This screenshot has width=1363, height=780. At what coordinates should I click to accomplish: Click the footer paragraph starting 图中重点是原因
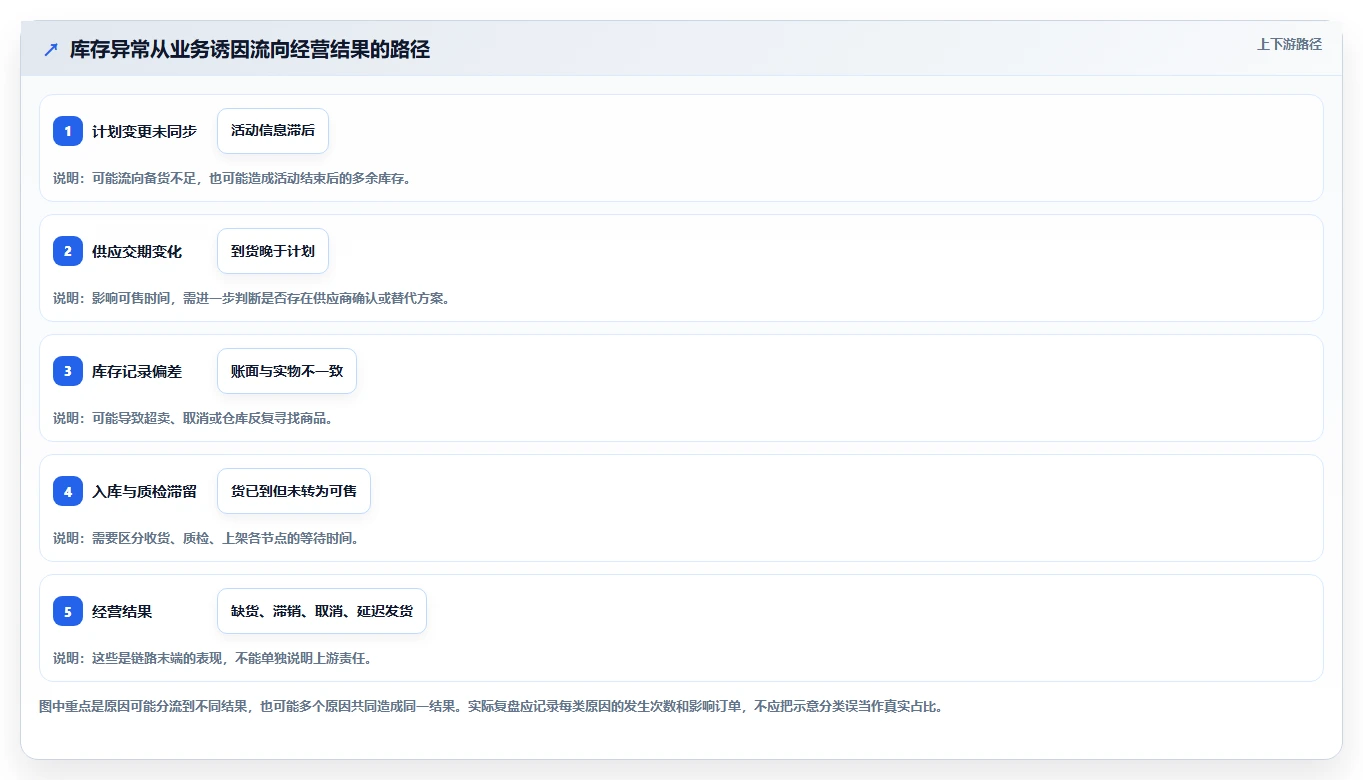(491, 706)
